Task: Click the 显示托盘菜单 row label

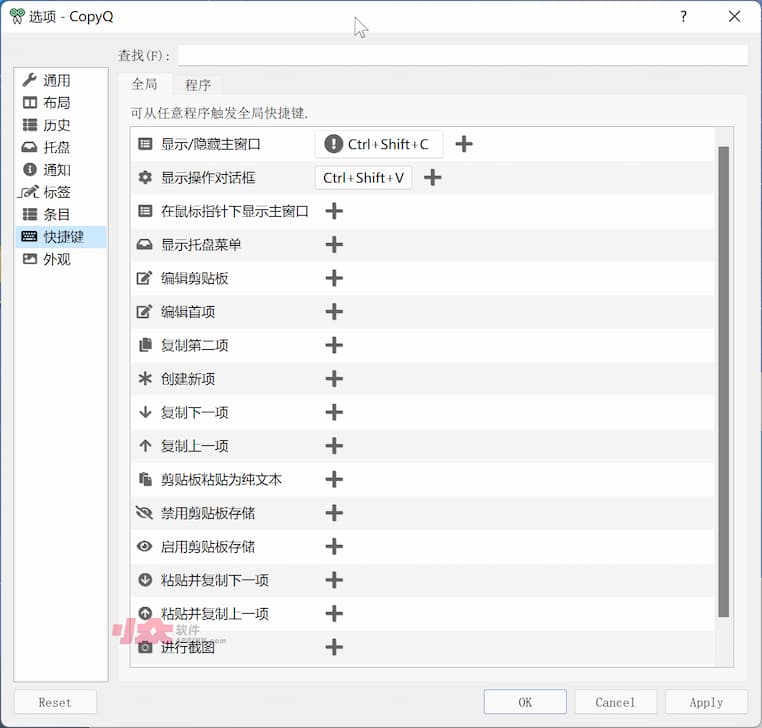Action: click(x=201, y=245)
